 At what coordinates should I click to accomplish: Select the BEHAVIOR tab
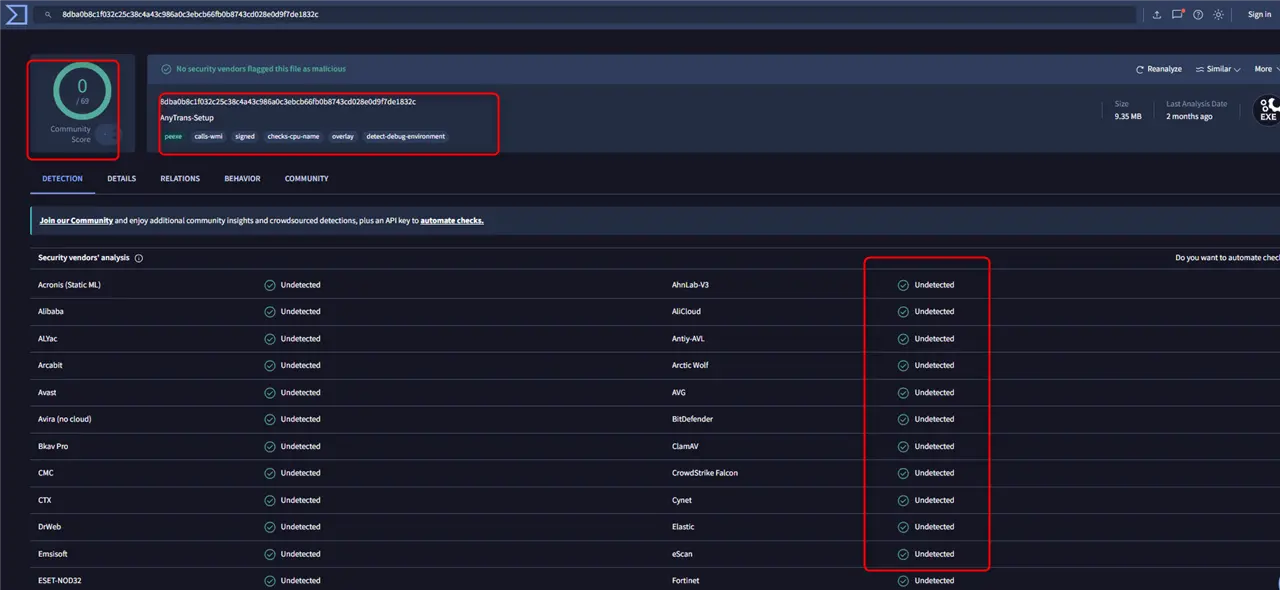click(242, 179)
